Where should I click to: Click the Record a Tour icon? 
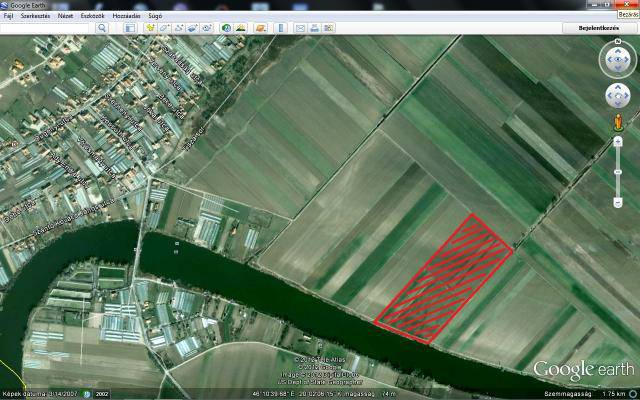pos(206,28)
